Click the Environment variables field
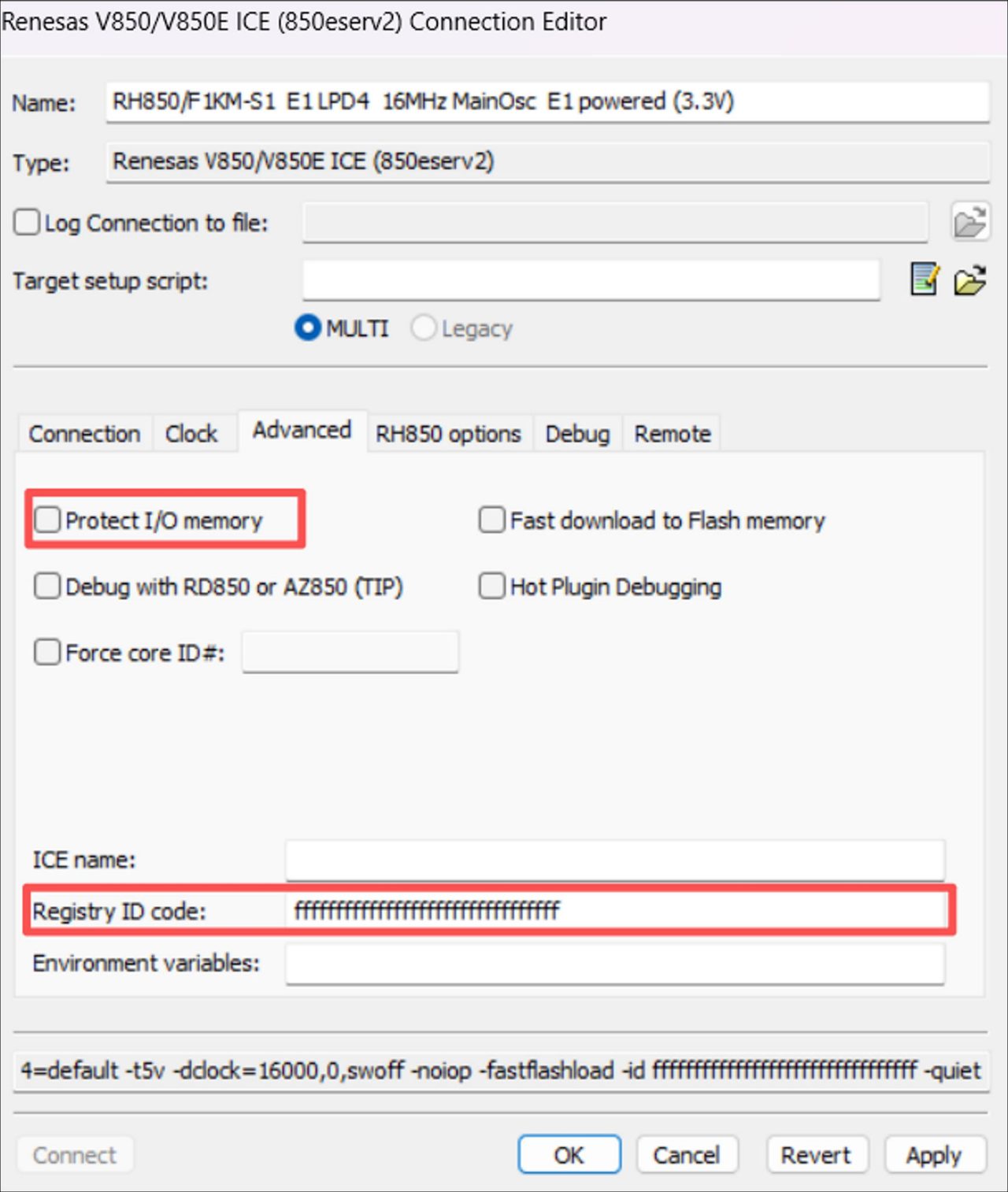The image size is (1008, 1192). coord(615,964)
